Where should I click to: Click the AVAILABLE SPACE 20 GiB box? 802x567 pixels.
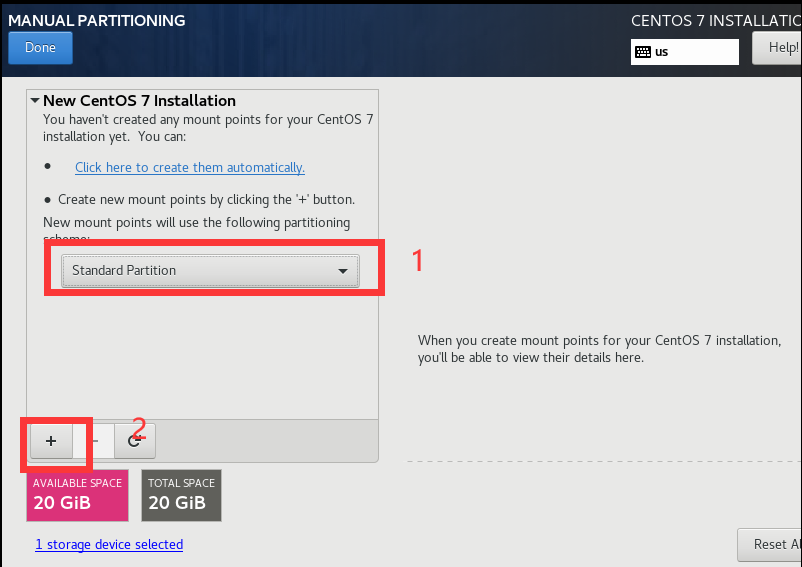point(77,495)
